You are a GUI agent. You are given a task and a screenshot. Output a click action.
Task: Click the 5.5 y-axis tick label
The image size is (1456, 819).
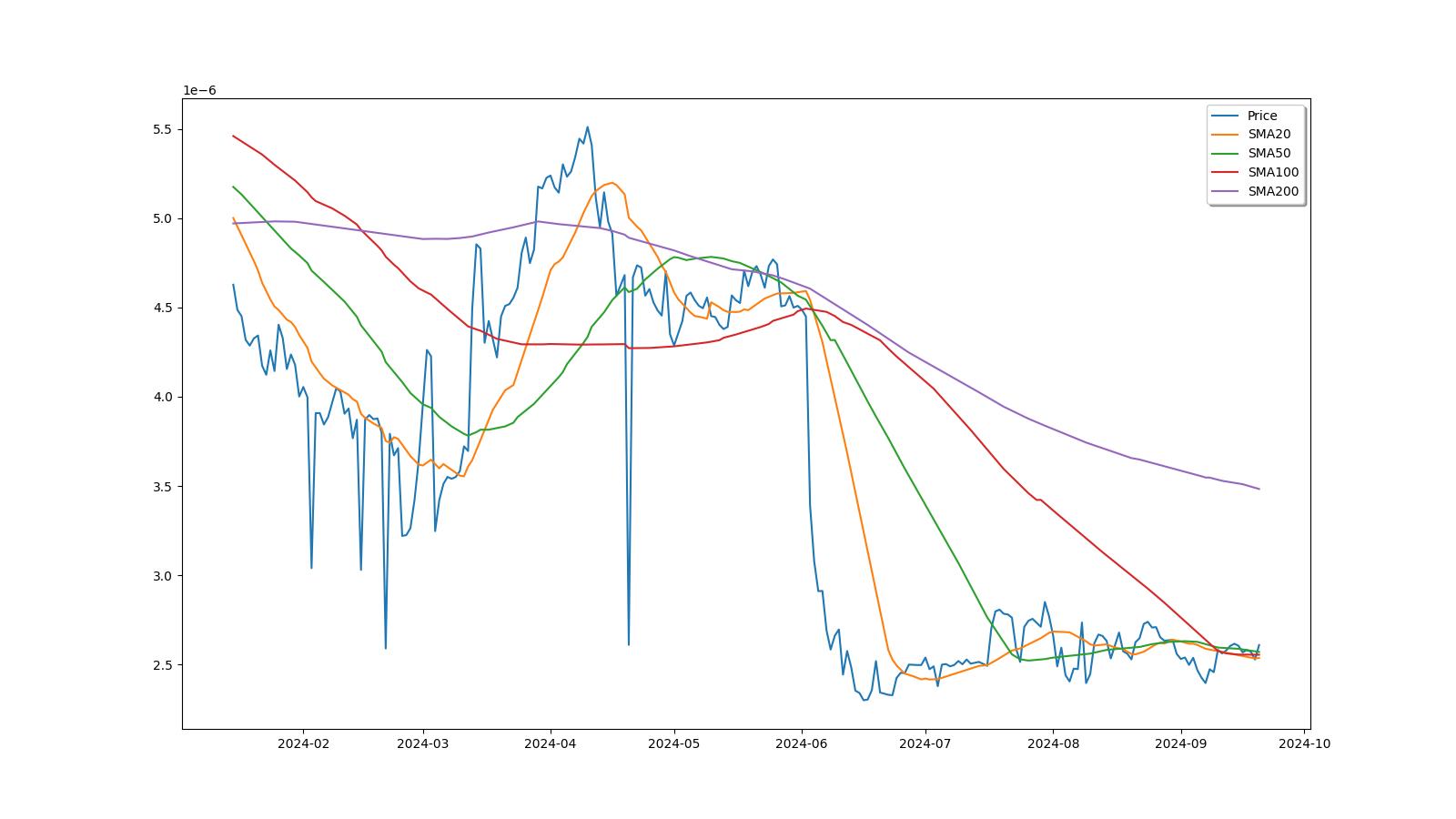[x=163, y=129]
